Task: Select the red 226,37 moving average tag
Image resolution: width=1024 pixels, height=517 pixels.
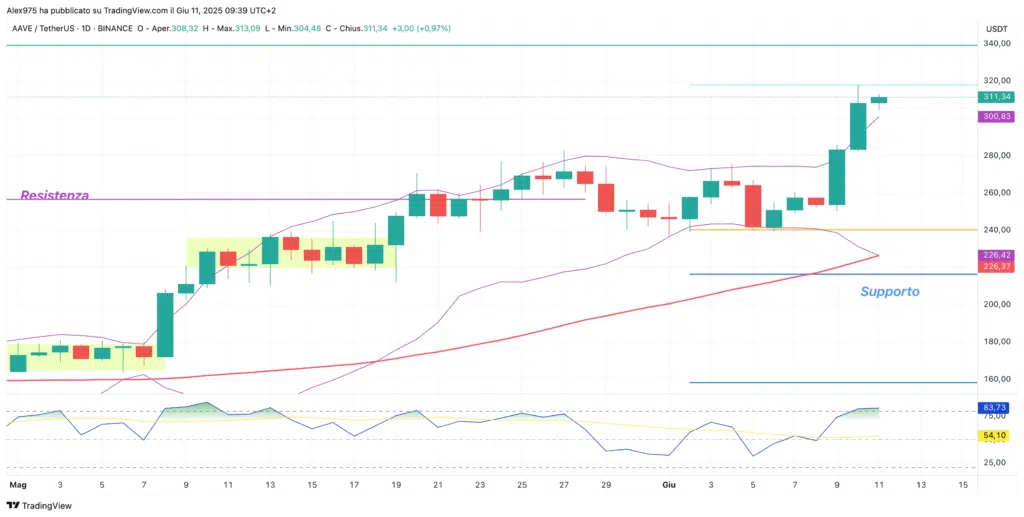Action: pos(997,266)
